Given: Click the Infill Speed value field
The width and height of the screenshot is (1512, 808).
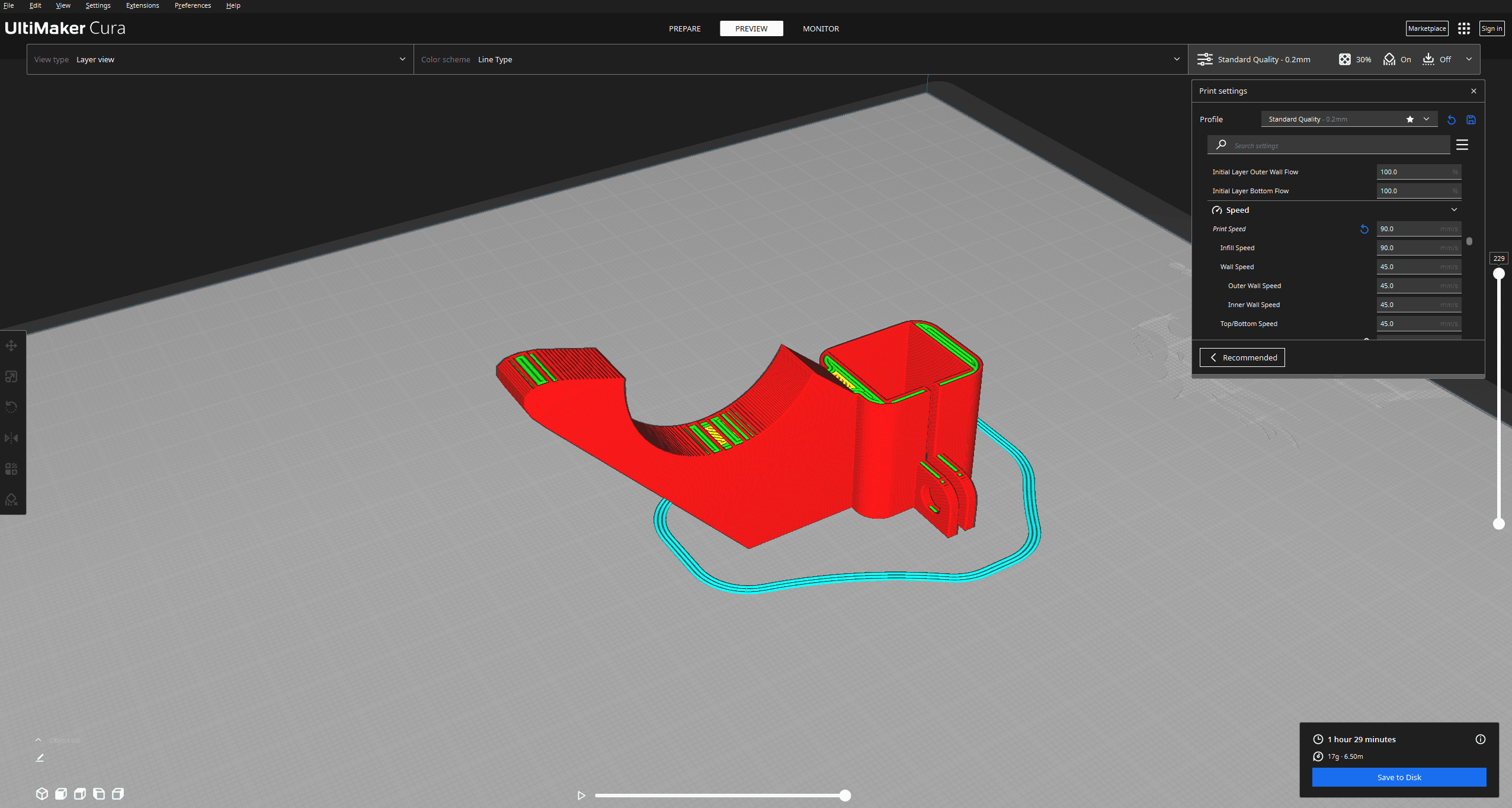Looking at the screenshot, I should pos(1418,248).
